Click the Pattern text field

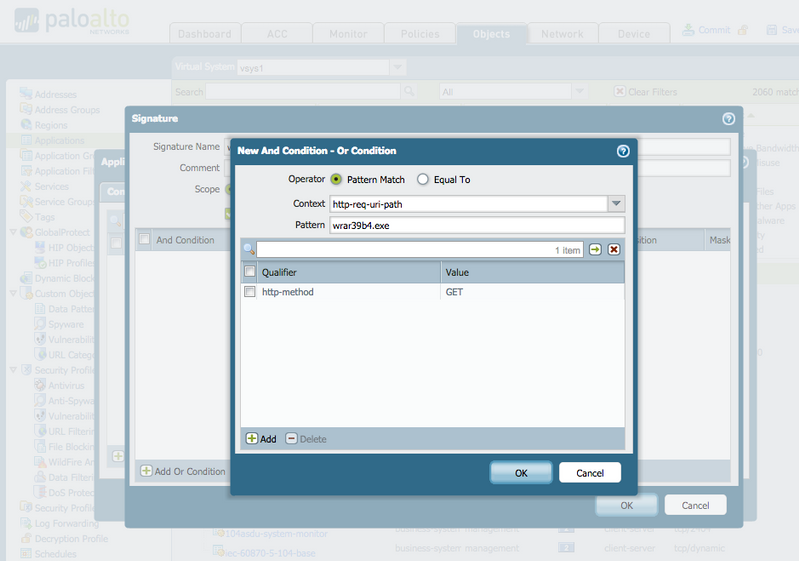coord(476,225)
